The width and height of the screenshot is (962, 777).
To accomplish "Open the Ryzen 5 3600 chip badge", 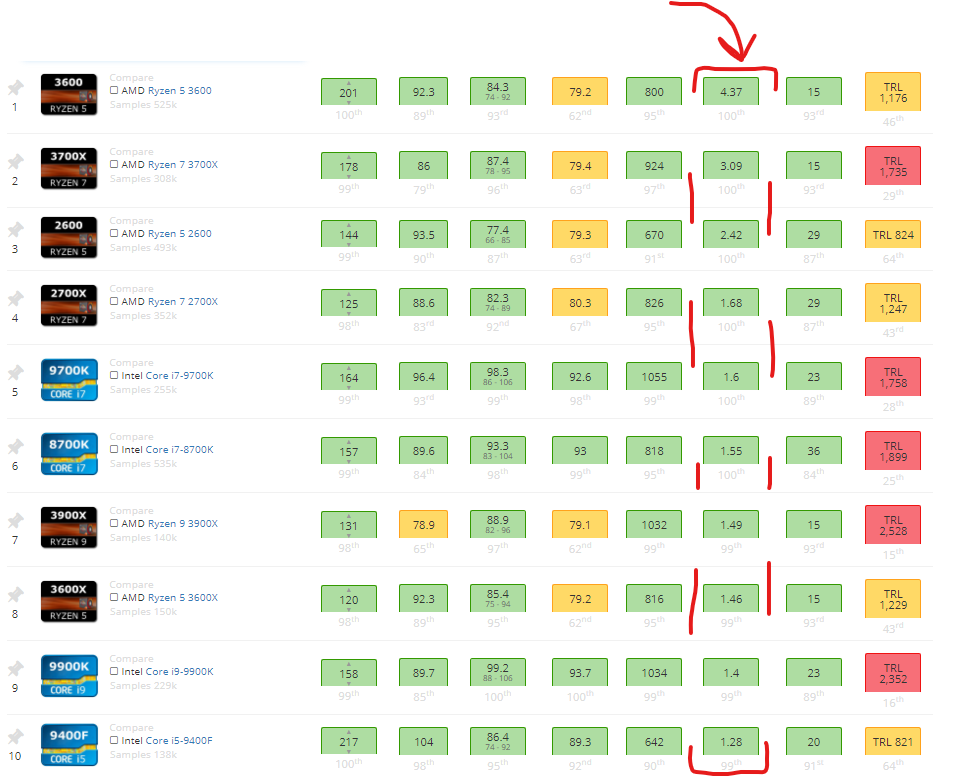I will tap(69, 95).
